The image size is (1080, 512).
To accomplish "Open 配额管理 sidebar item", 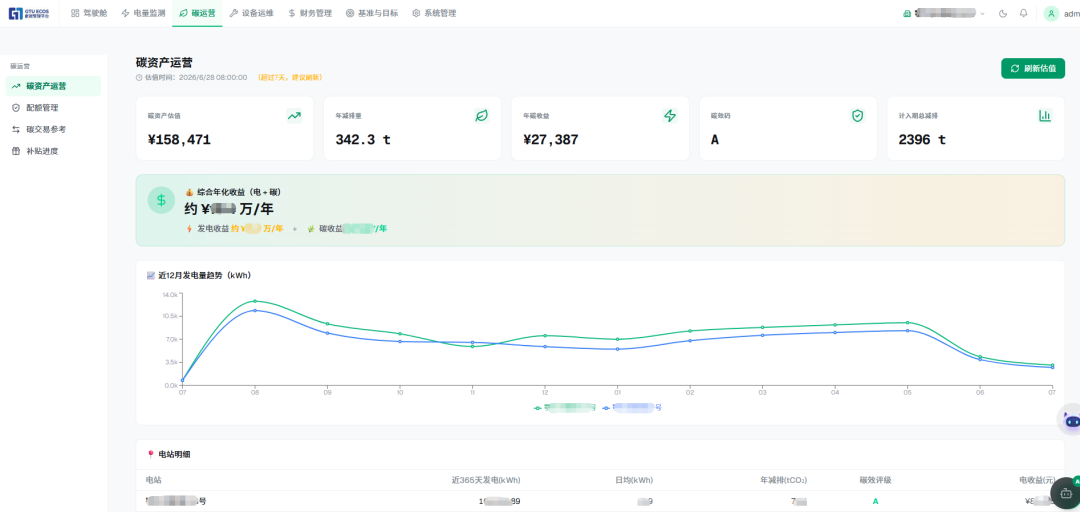I will click(x=53, y=107).
